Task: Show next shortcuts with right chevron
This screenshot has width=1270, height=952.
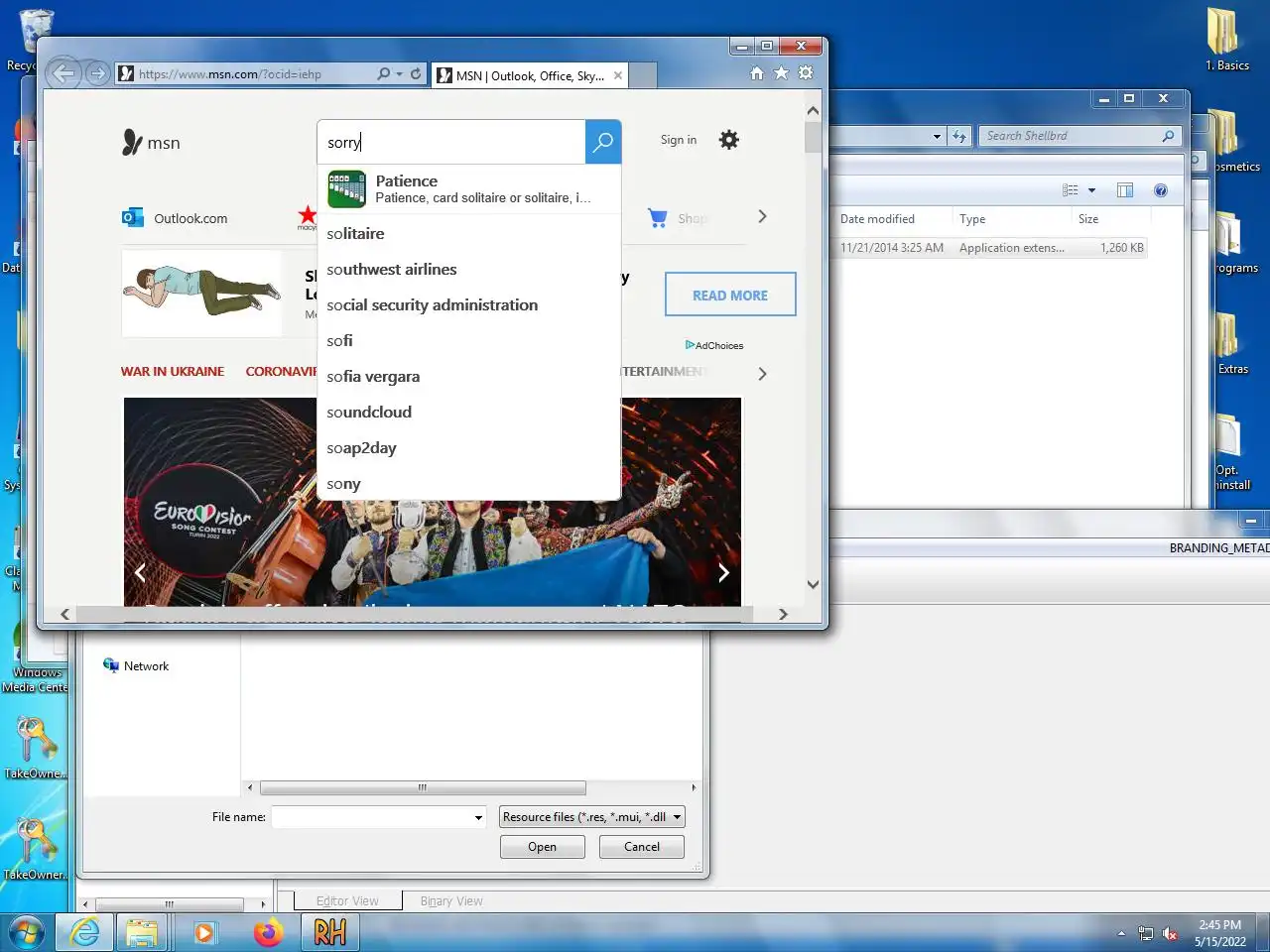Action: coord(762,216)
